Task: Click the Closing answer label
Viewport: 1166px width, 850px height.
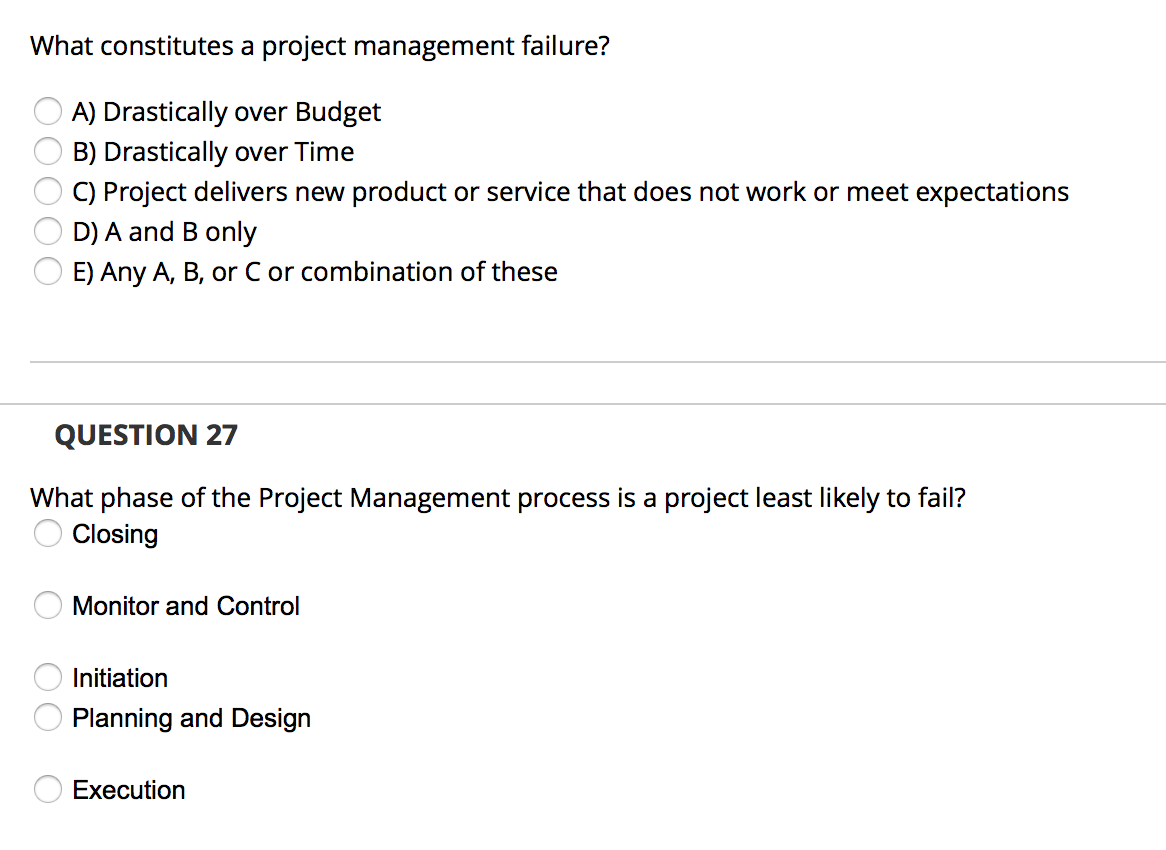Action: coord(114,534)
